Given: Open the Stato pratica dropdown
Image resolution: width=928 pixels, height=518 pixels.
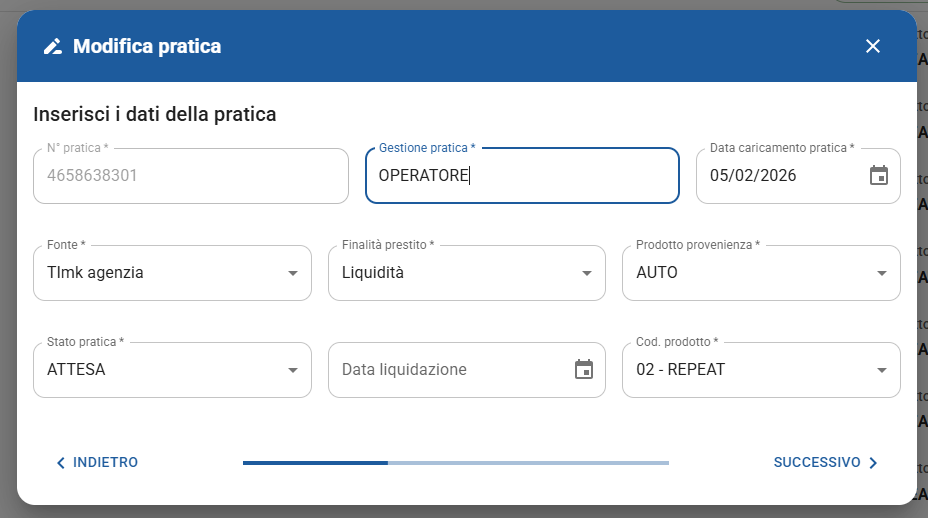Looking at the screenshot, I should (x=292, y=370).
